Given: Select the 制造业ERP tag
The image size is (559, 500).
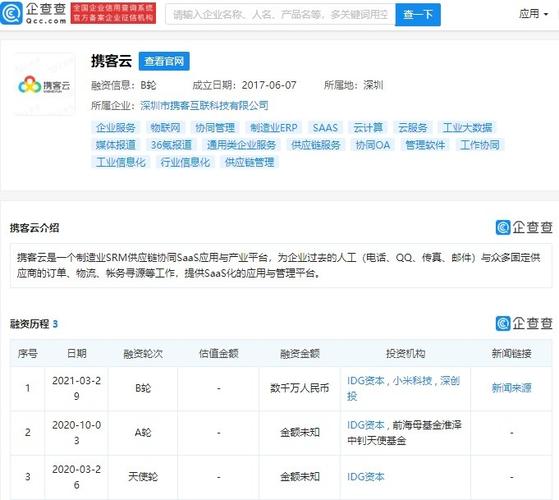Looking at the screenshot, I should tap(274, 128).
